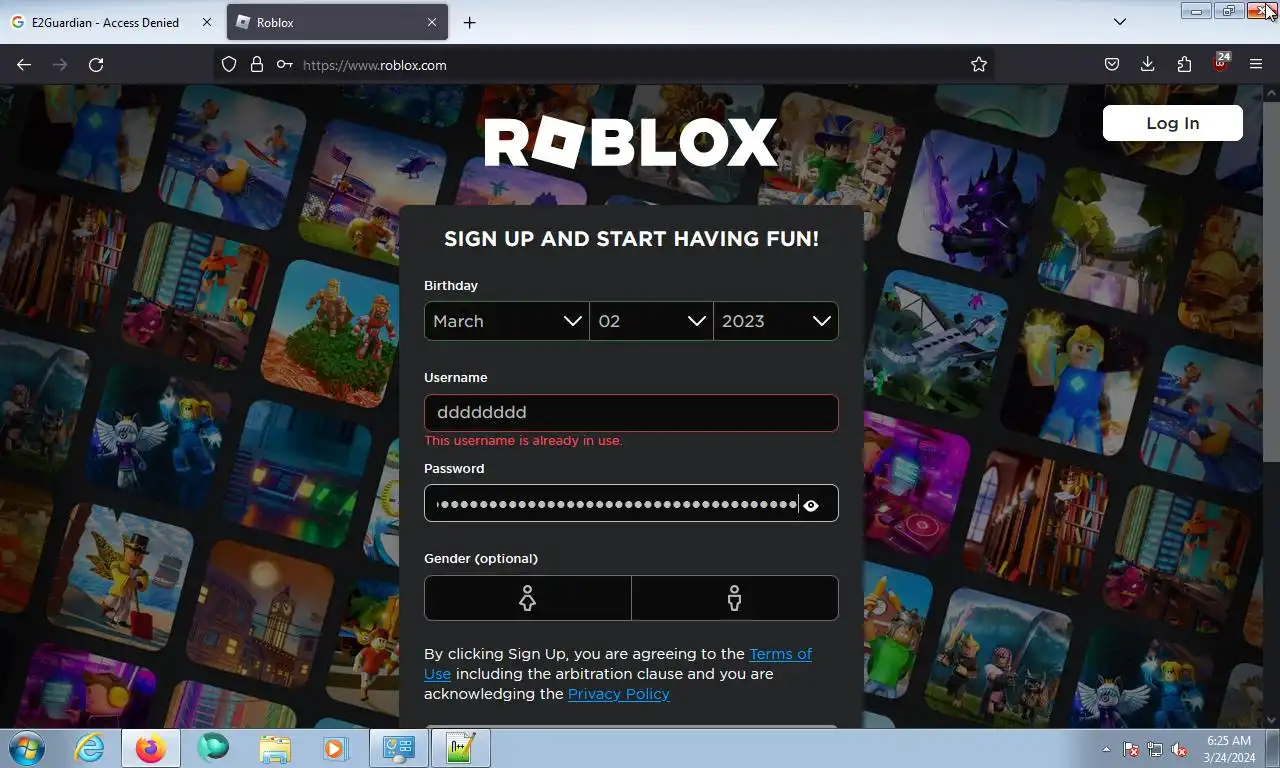
Task: Open the site permissions key icon
Action: click(285, 64)
